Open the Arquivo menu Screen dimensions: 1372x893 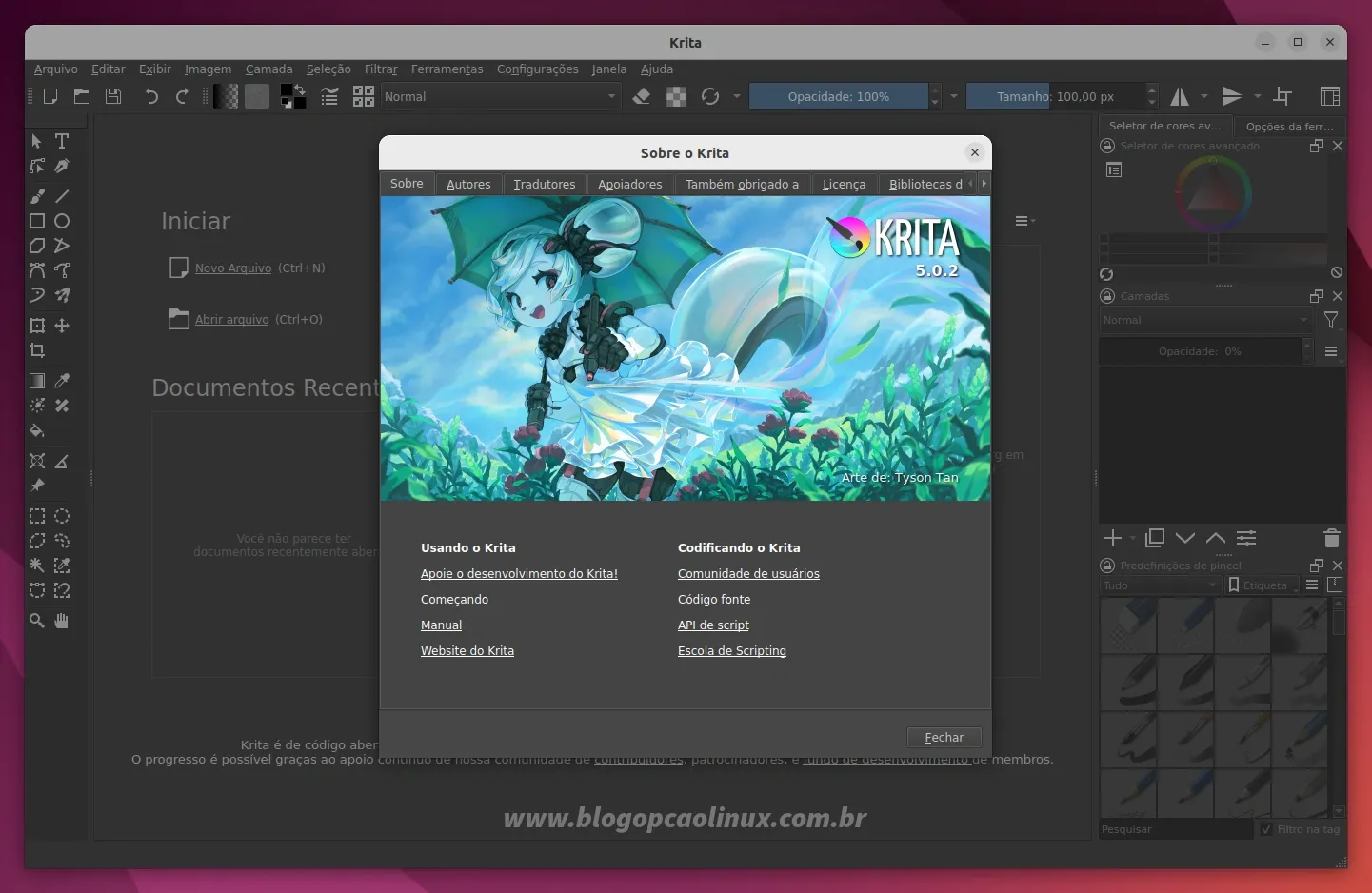pos(56,69)
